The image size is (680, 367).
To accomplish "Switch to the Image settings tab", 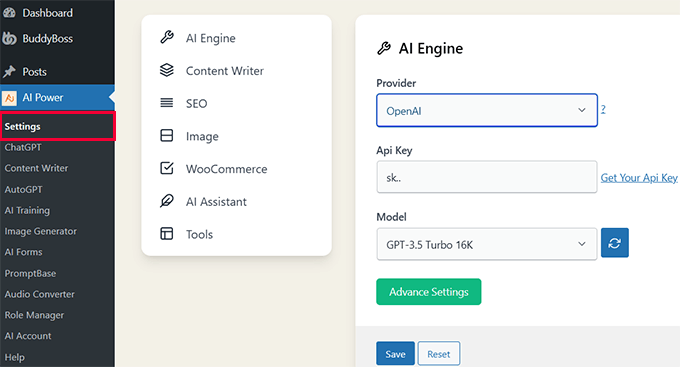I will tap(202, 136).
